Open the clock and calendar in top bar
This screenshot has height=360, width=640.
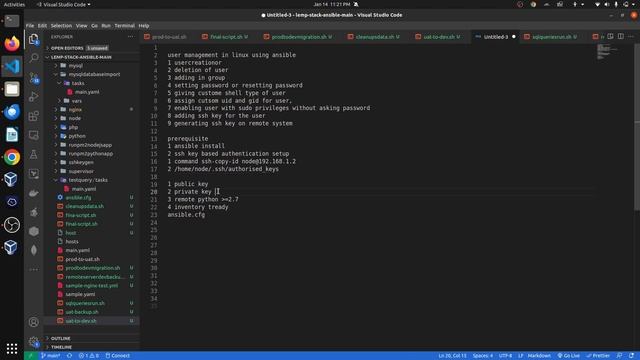click(x=332, y=4)
